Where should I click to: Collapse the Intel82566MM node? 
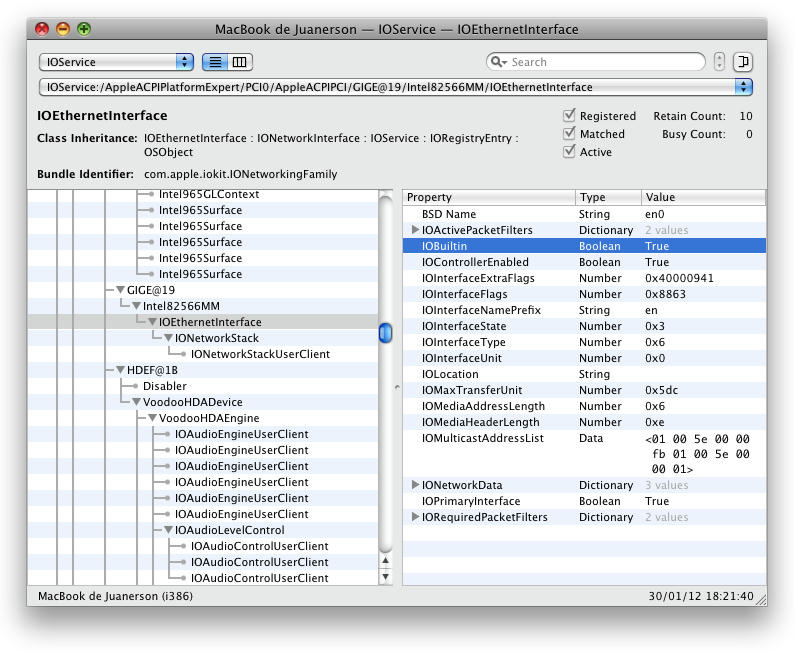point(136,306)
